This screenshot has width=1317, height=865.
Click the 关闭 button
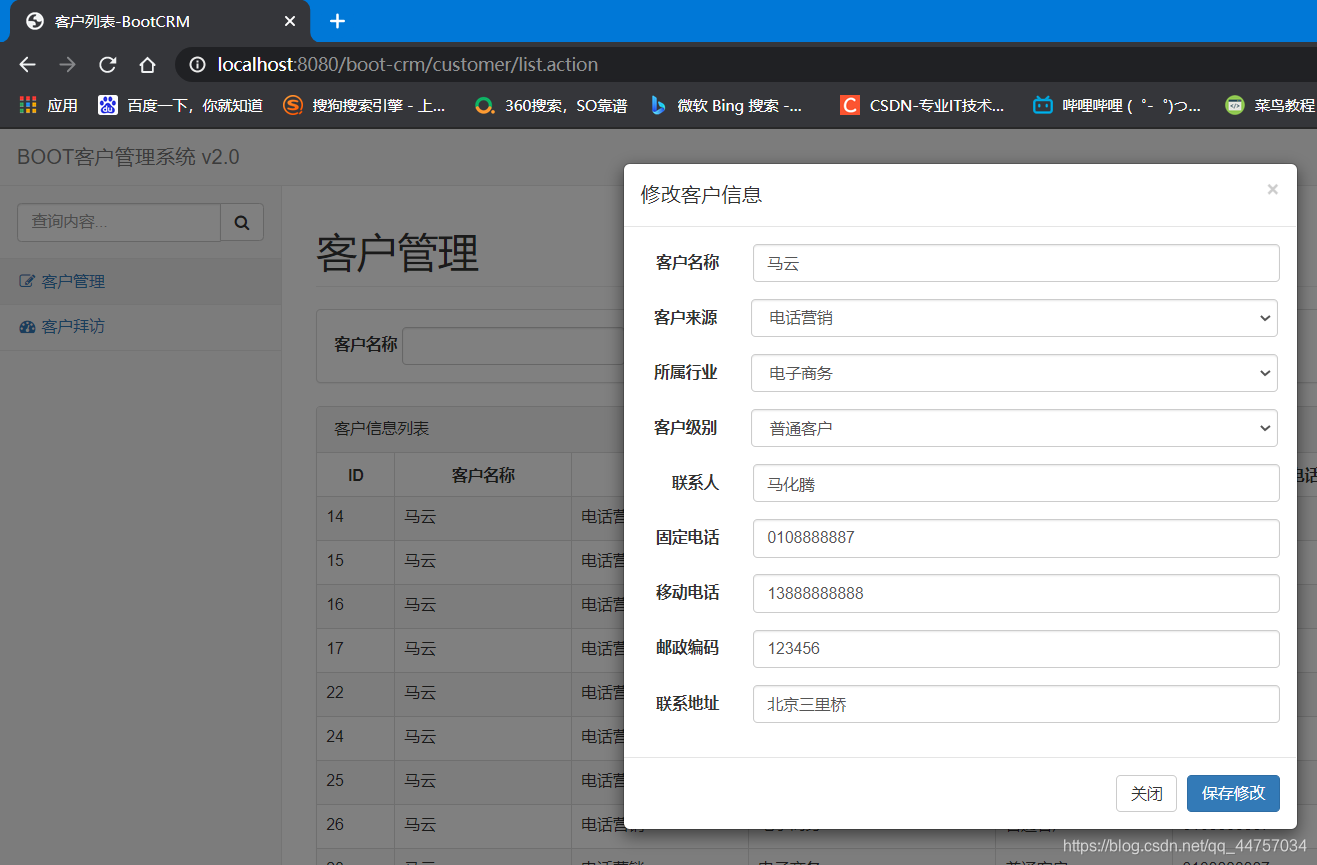[1146, 794]
